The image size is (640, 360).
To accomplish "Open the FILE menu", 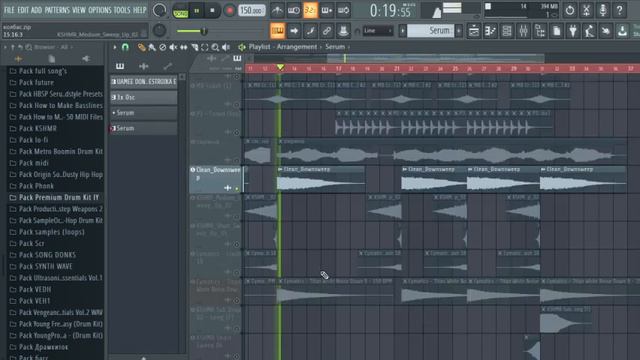I will pos(9,10).
